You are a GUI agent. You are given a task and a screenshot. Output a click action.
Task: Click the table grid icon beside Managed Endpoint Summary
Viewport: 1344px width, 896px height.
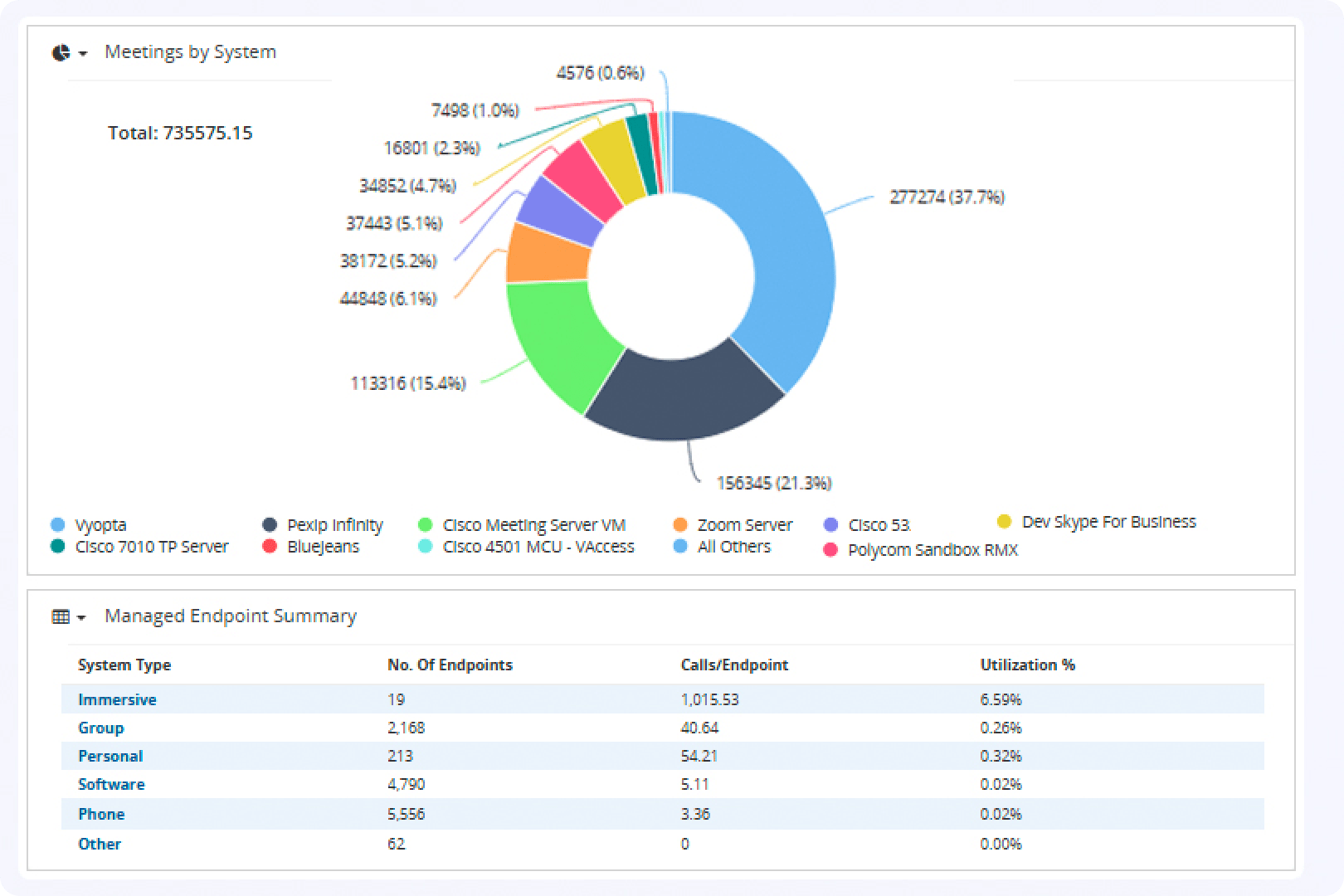[60, 616]
